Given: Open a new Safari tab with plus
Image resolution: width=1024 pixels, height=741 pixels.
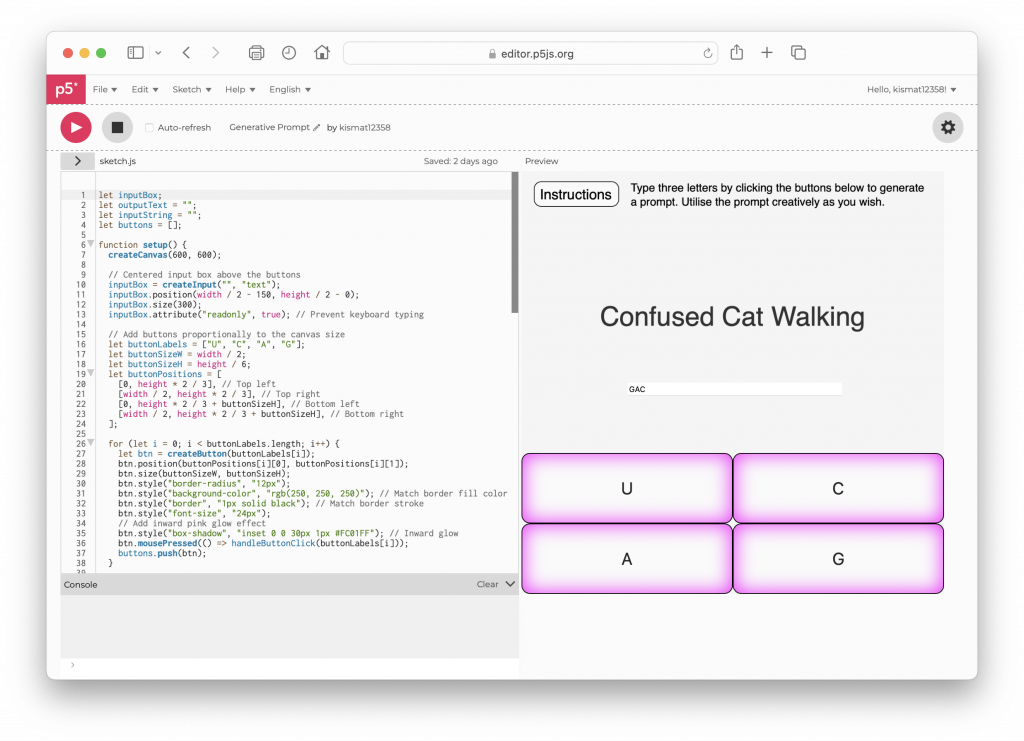Looking at the screenshot, I should 767,53.
